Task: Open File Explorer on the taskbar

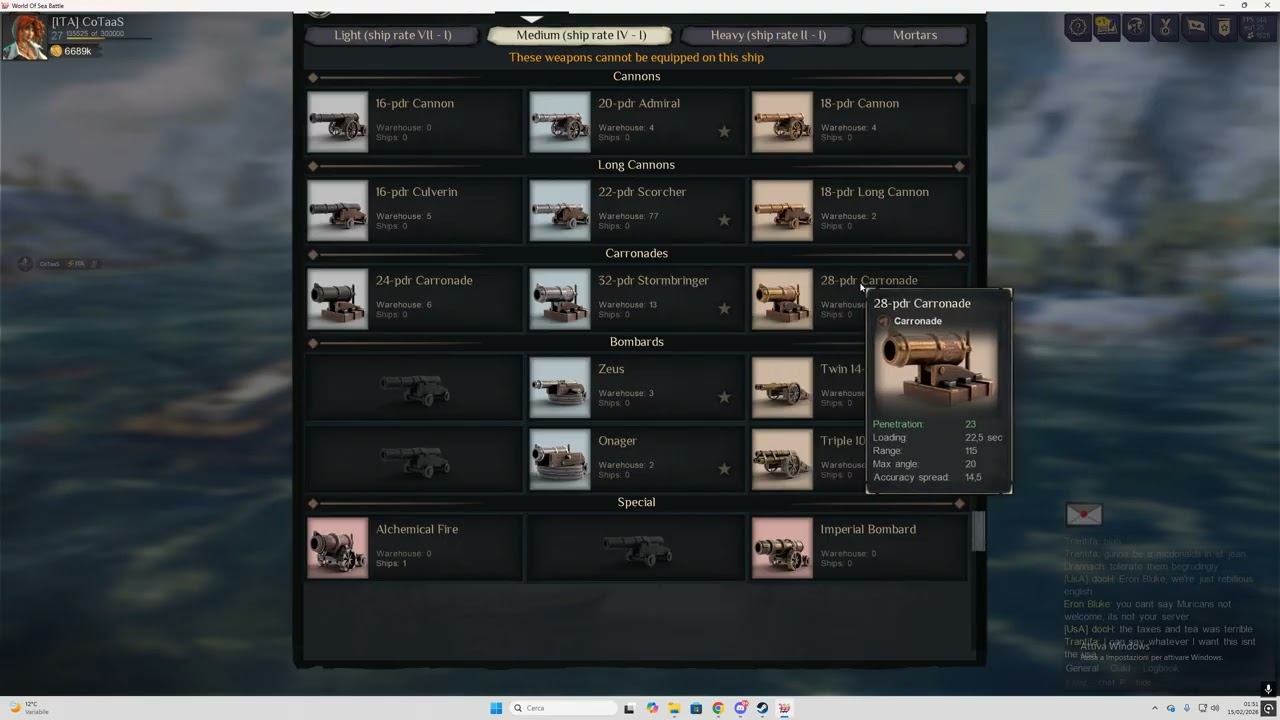Action: [674, 708]
